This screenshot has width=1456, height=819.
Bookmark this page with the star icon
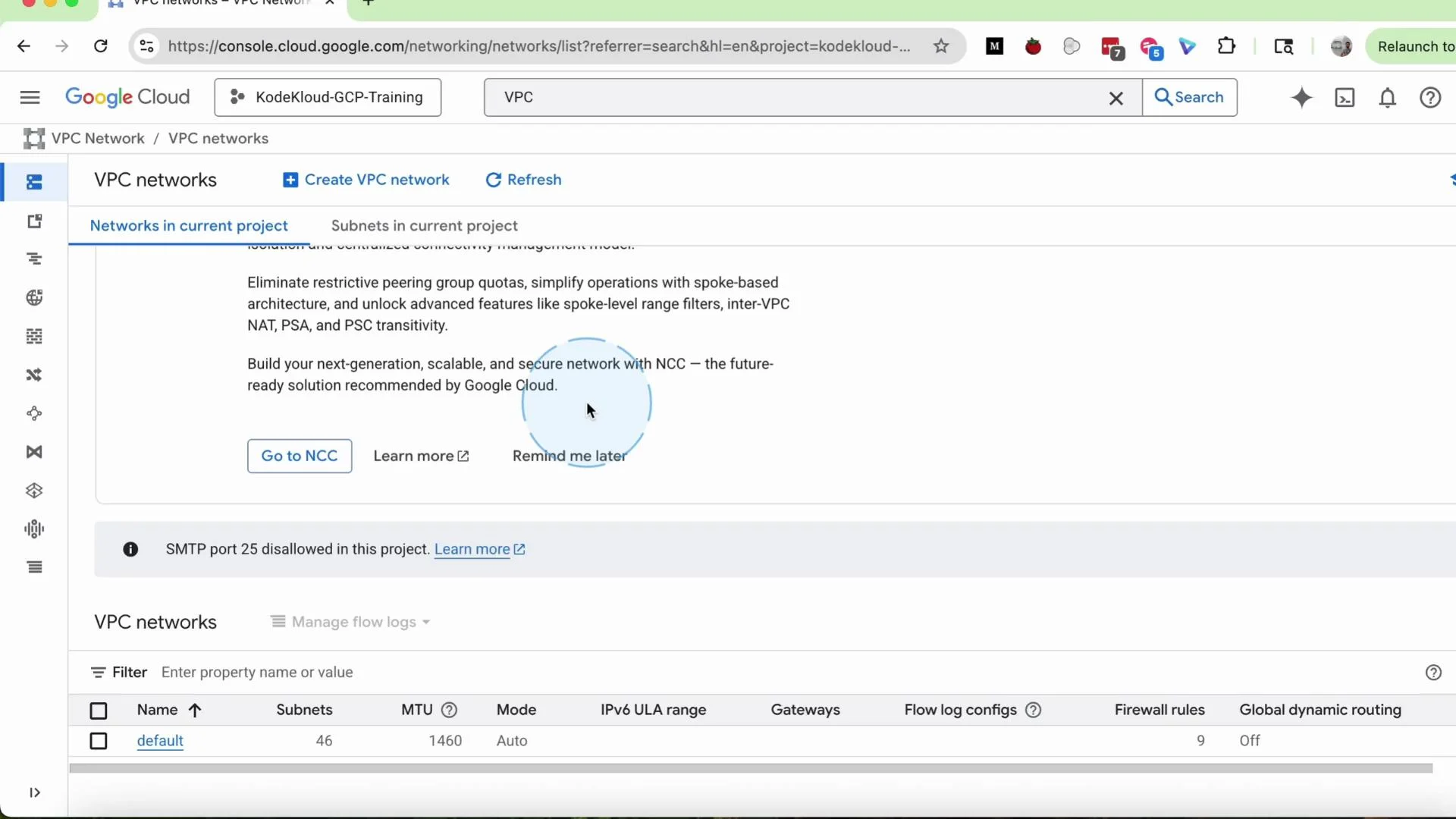pyautogui.click(x=941, y=46)
